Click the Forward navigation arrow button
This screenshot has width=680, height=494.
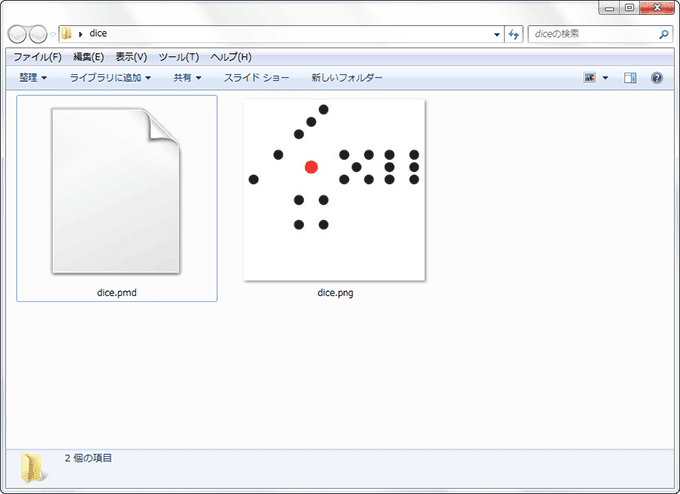tap(38, 34)
